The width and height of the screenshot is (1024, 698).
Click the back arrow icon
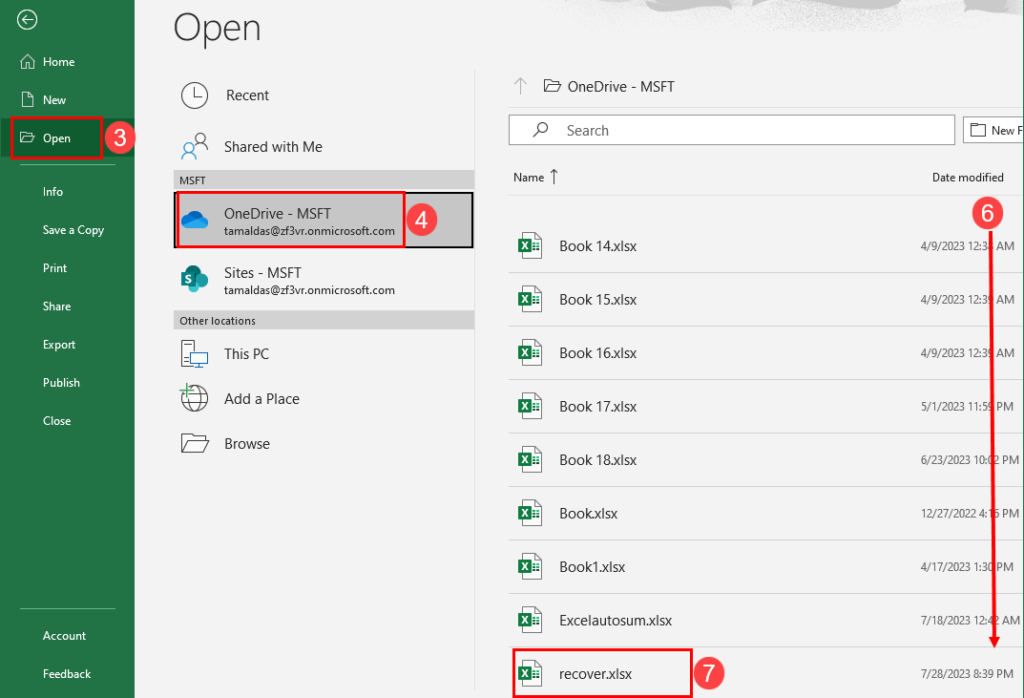pos(27,20)
